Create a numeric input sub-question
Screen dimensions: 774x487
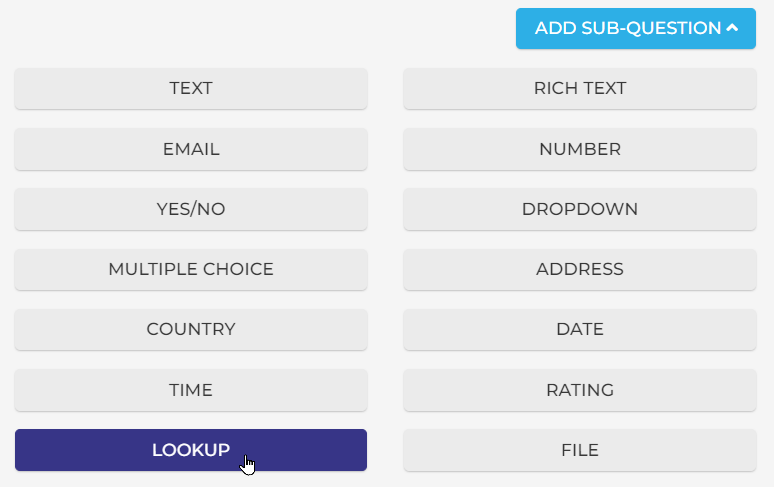580,149
